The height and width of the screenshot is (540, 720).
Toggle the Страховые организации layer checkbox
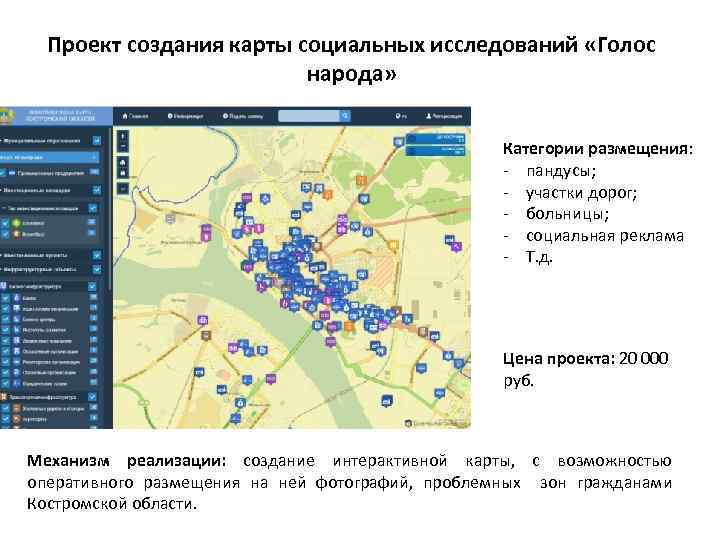tap(5, 372)
